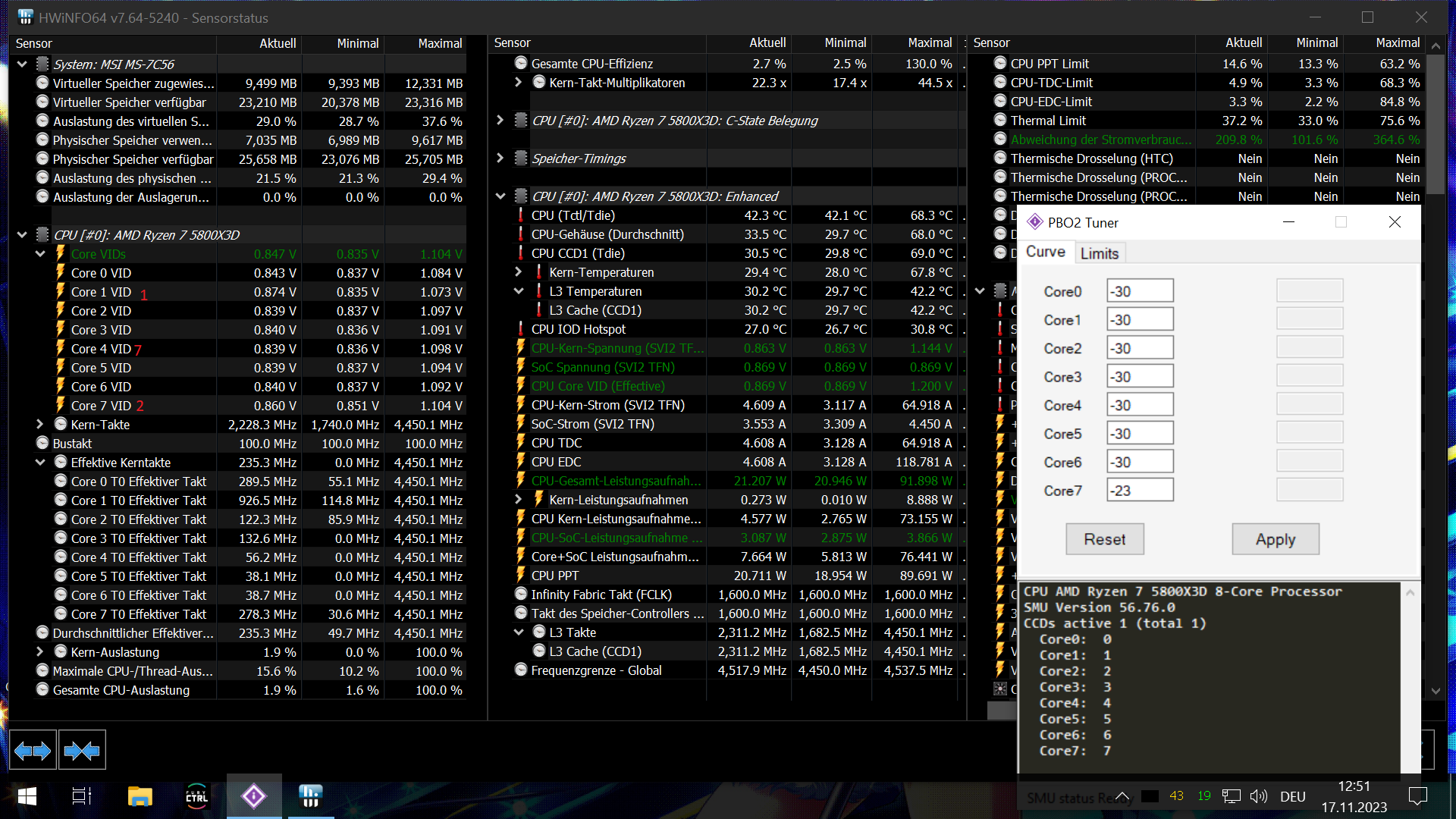Collapse the System: MSI MS-7C56 group
This screenshot has width=1456, height=819.
pyautogui.click(x=22, y=64)
